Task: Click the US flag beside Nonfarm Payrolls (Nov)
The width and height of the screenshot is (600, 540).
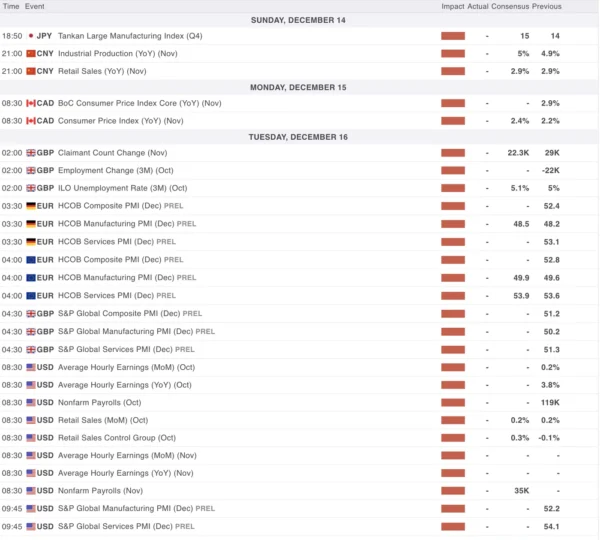Action: click(x=30, y=490)
